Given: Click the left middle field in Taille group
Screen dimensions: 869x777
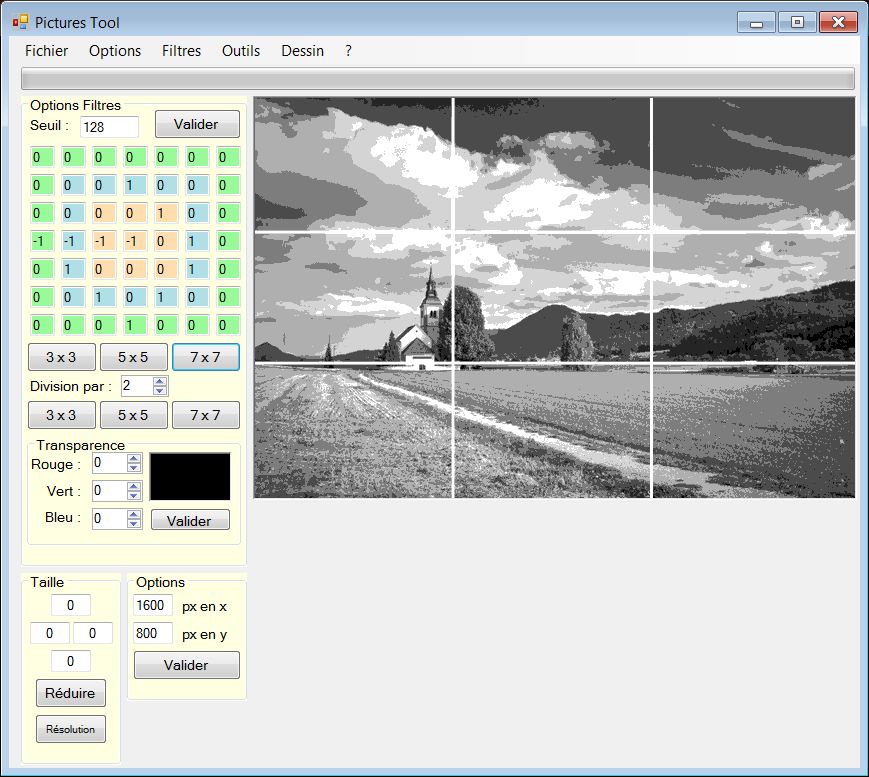Looking at the screenshot, I should (x=49, y=633).
